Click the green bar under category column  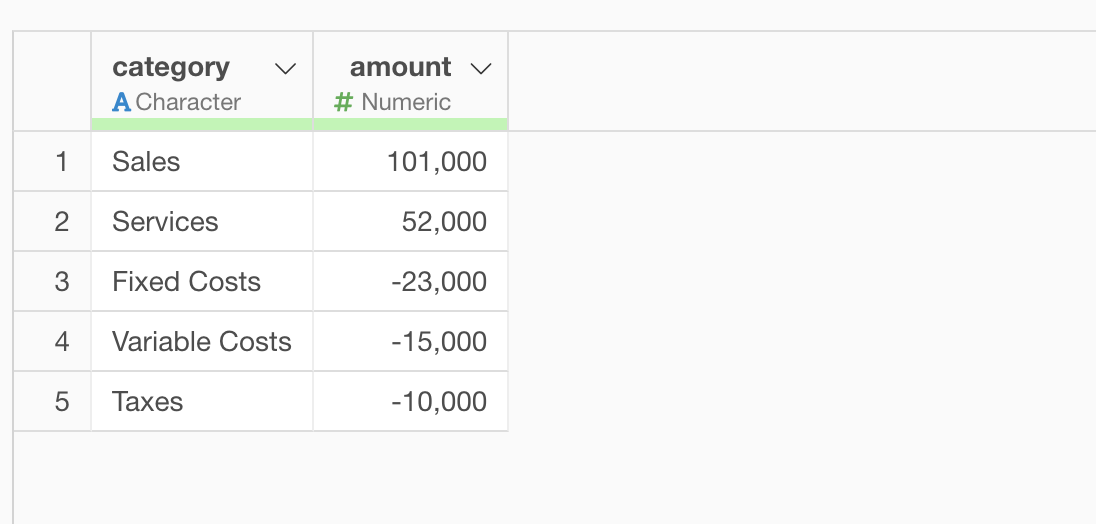202,124
